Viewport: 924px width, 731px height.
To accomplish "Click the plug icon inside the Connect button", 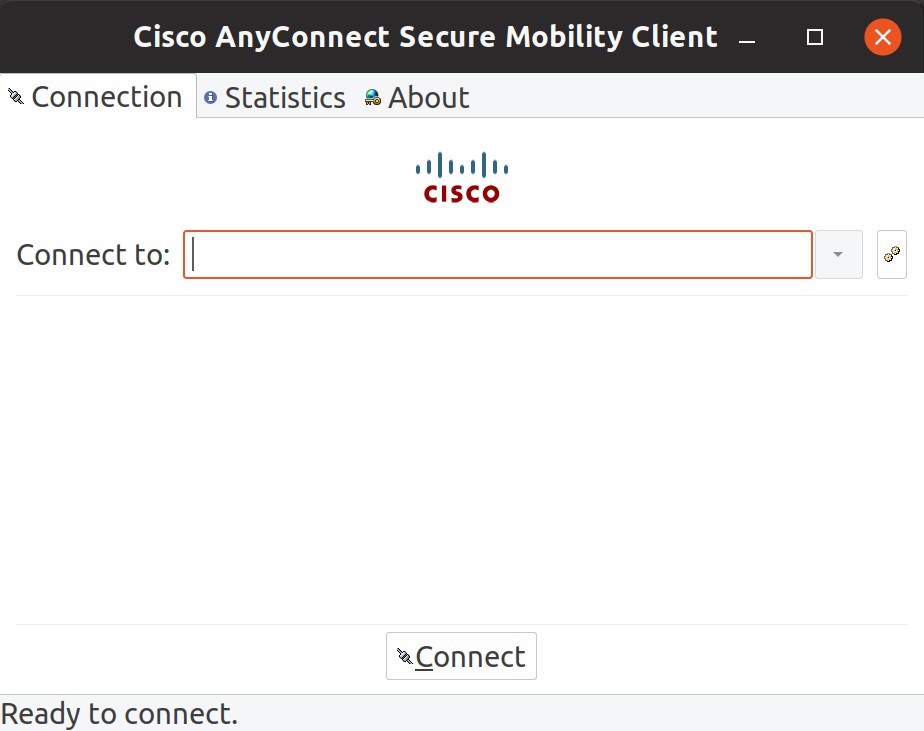I will point(404,657).
